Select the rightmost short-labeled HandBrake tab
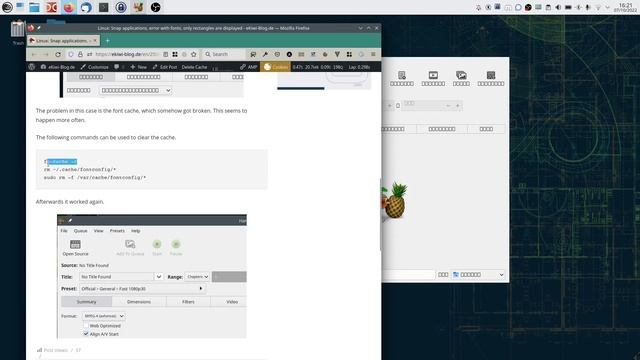 pyautogui.click(x=486, y=129)
